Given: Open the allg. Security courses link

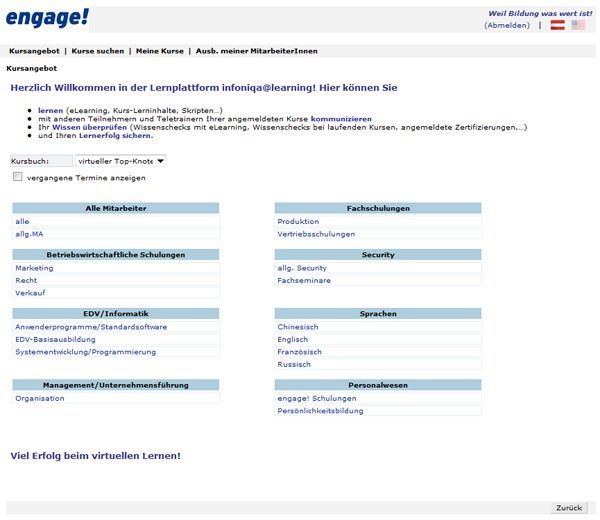Looking at the screenshot, I should 302,268.
